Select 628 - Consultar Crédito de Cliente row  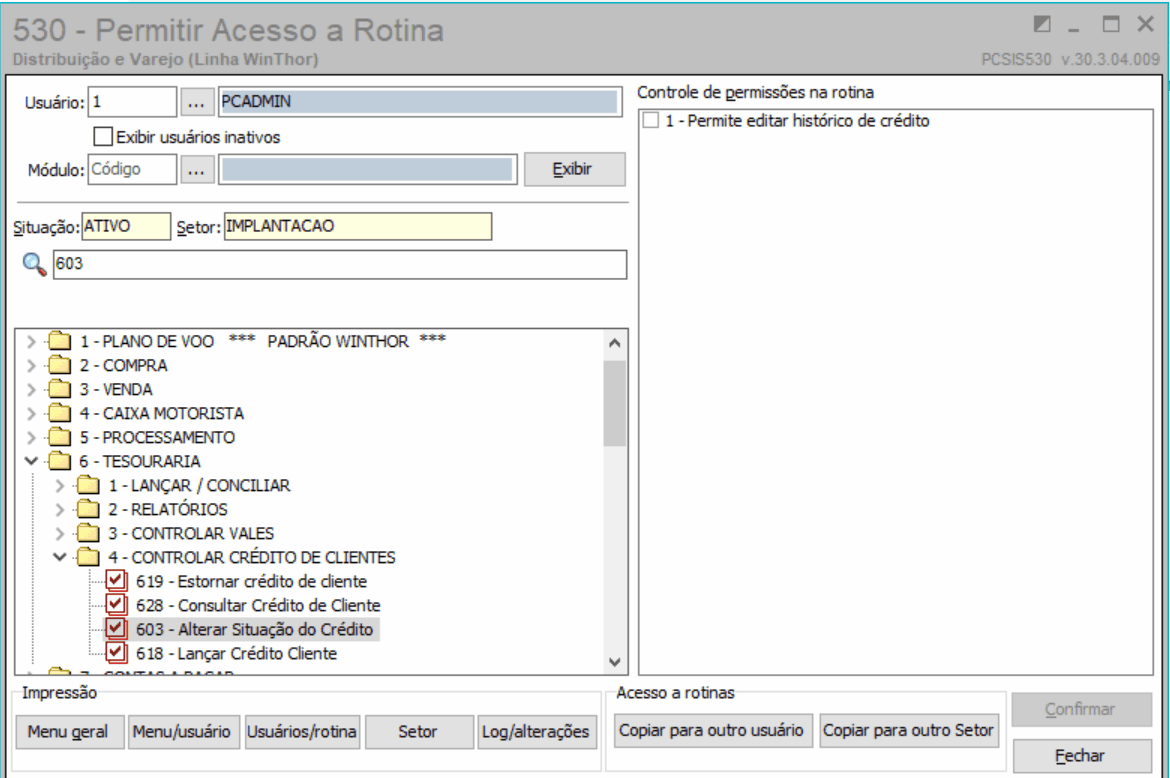(x=258, y=605)
